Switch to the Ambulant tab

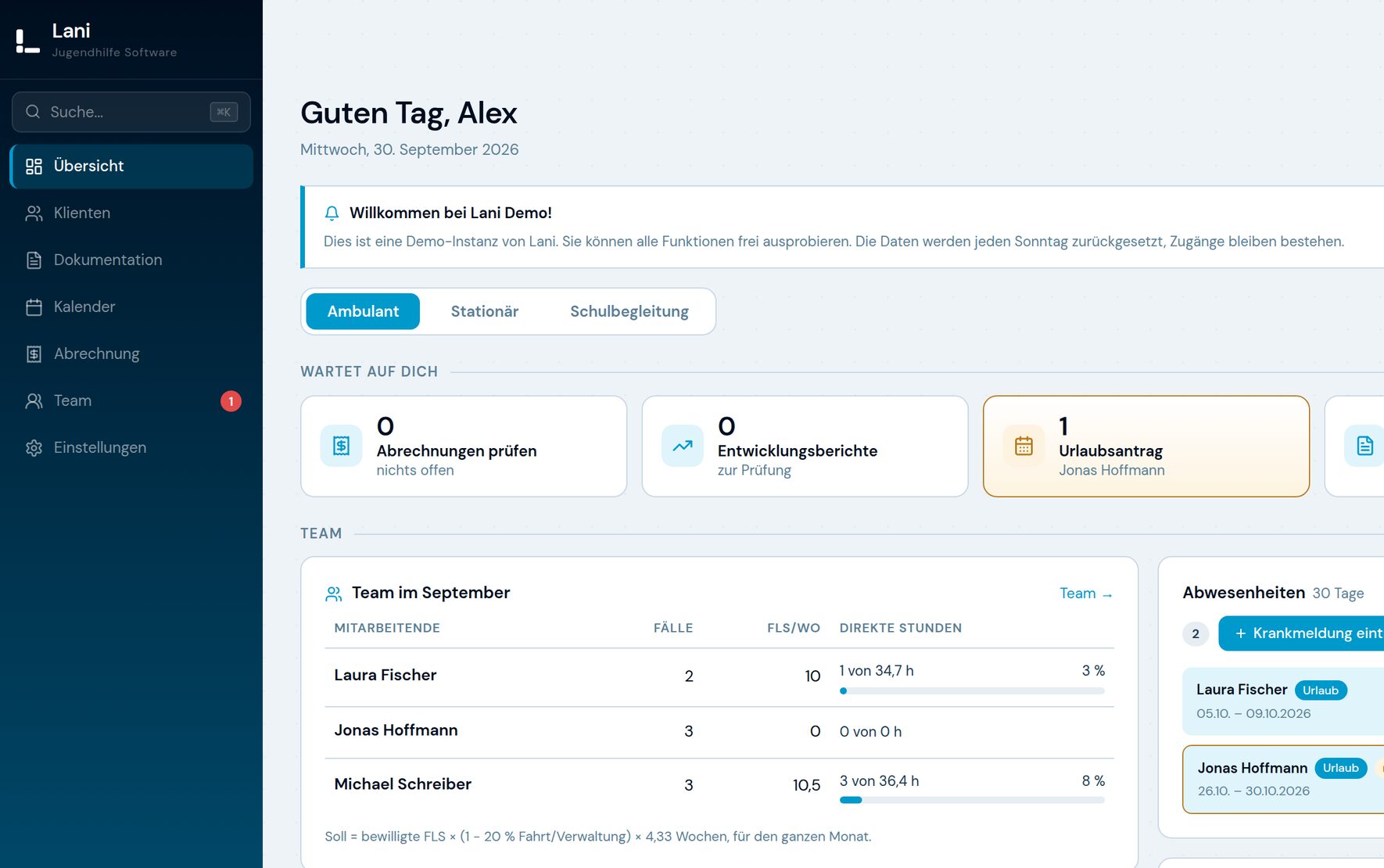pyautogui.click(x=363, y=311)
